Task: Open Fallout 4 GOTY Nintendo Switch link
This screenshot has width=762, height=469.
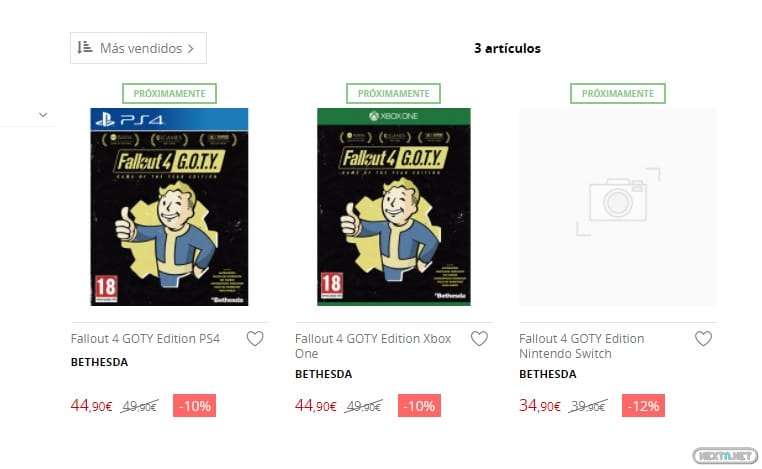Action: click(x=582, y=346)
